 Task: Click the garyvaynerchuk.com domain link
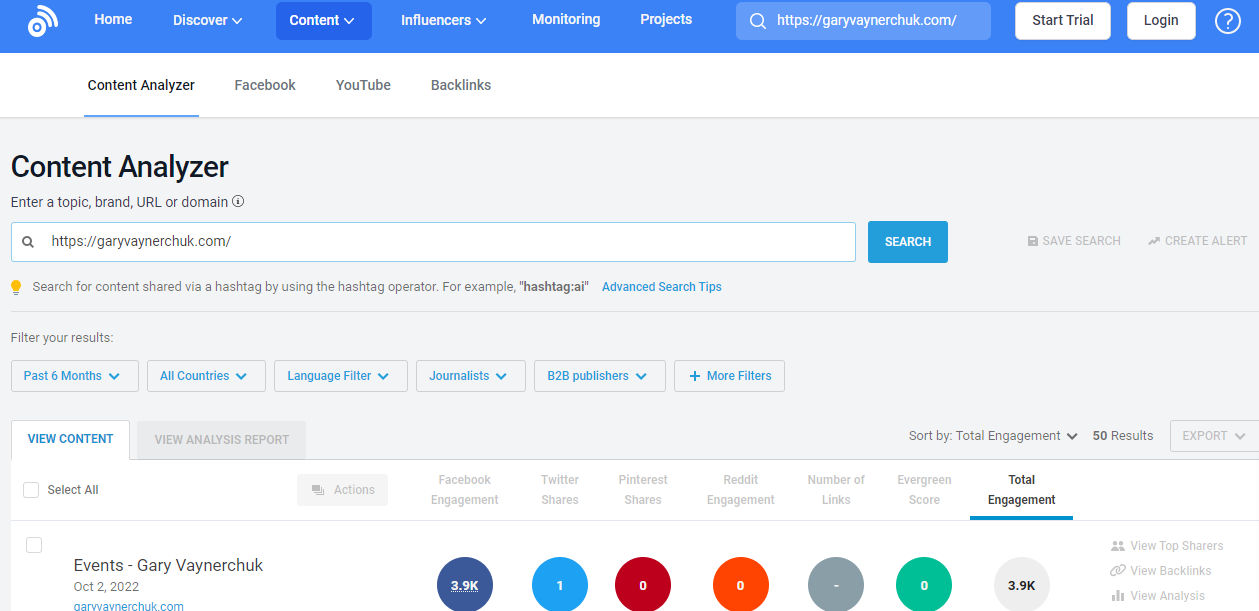click(x=129, y=606)
